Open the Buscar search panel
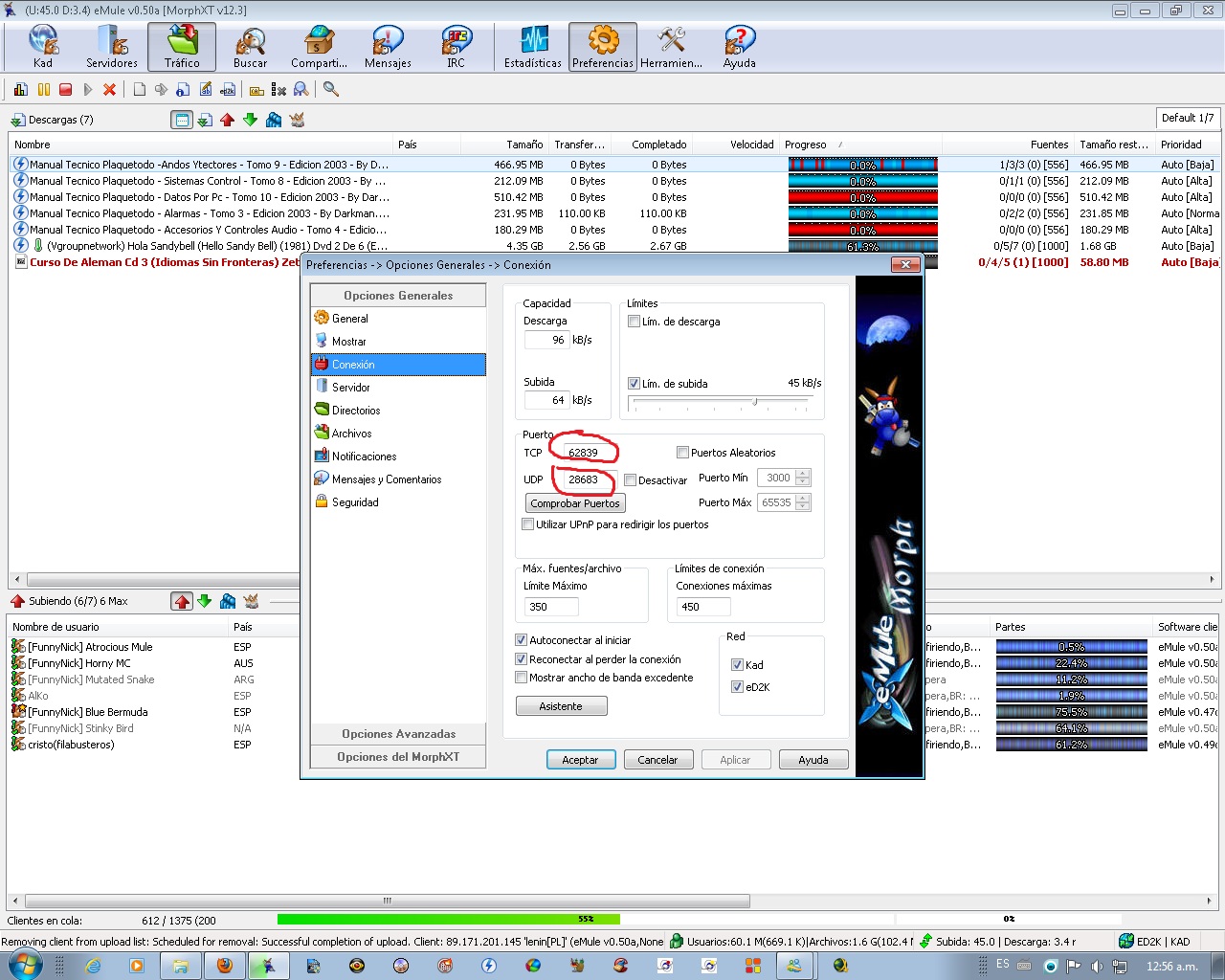The image size is (1225, 980). pyautogui.click(x=250, y=47)
